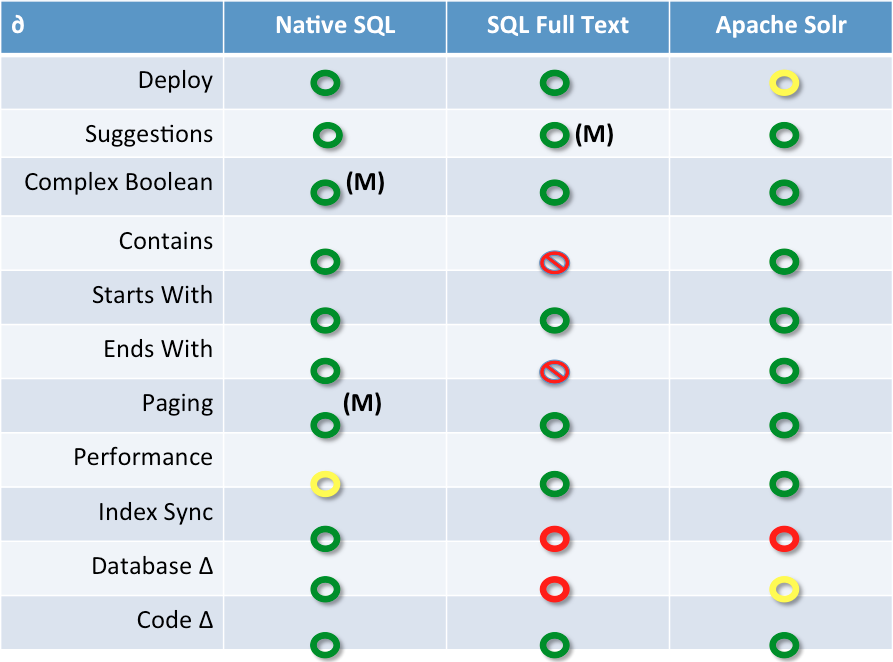
Task: Click the yellow circle for Apache Solr Deploy
Action: (x=784, y=83)
